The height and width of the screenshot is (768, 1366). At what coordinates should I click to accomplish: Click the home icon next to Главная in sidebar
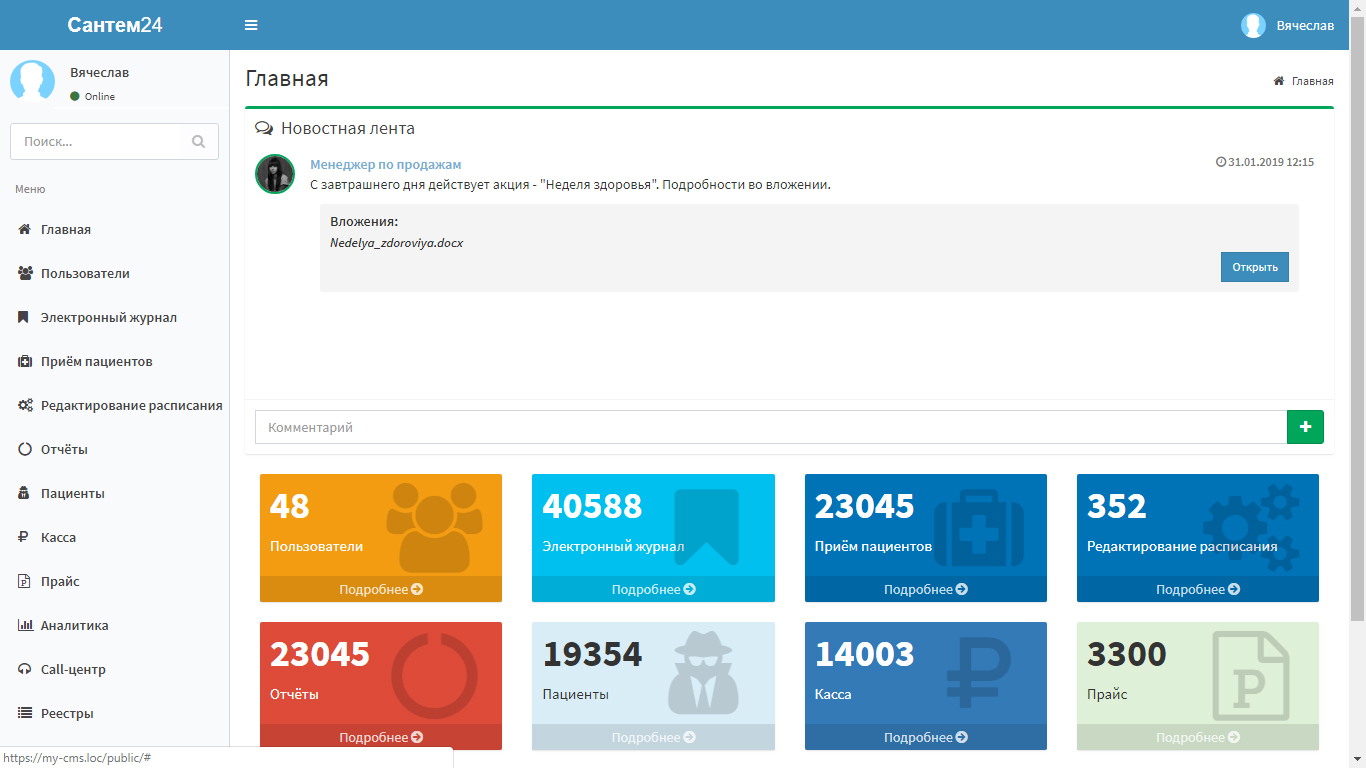(x=25, y=229)
